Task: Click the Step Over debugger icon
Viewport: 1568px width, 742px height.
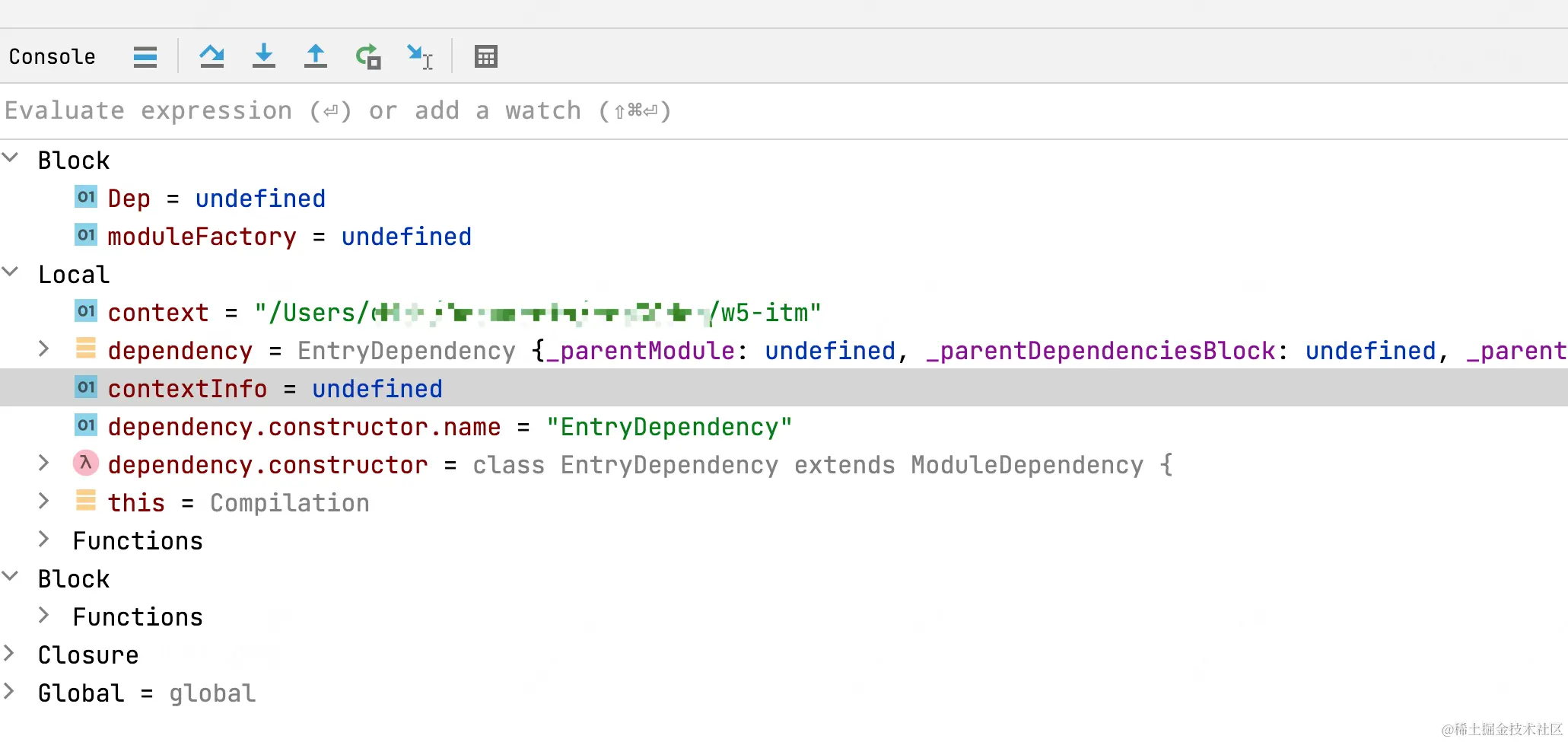Action: (x=212, y=57)
